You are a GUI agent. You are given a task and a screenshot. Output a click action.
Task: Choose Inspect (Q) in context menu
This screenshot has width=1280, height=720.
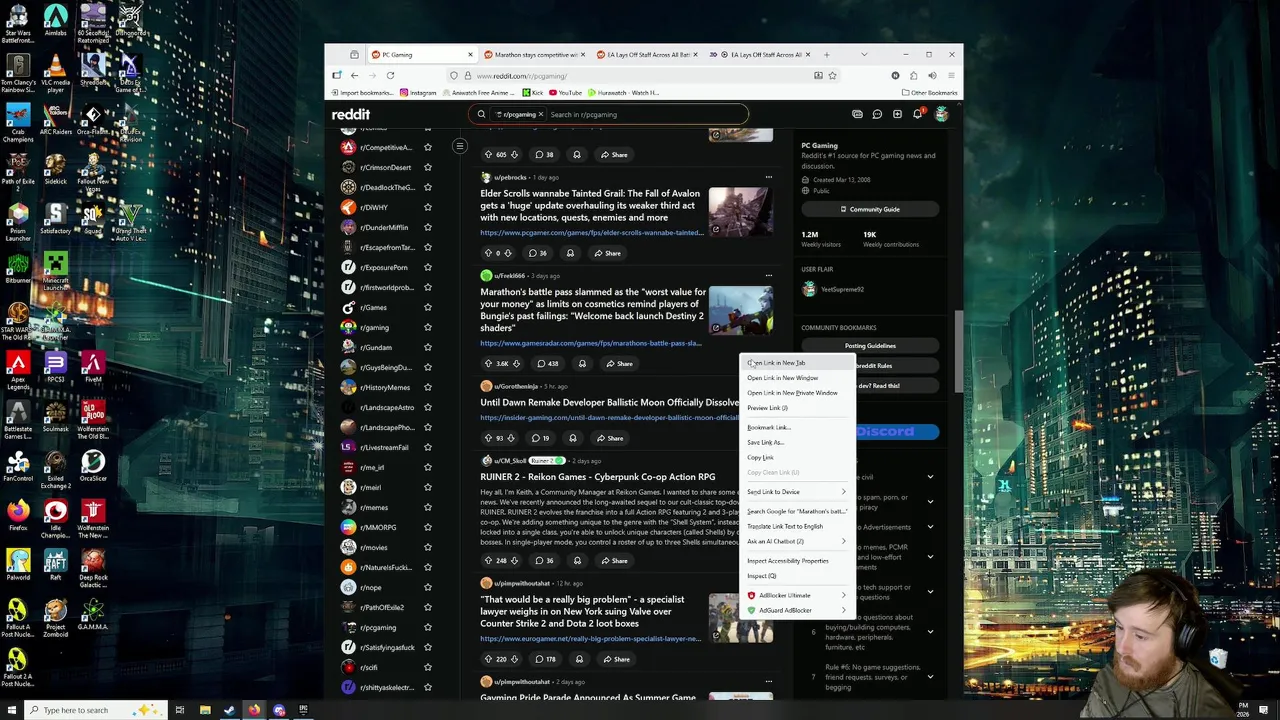click(797, 576)
